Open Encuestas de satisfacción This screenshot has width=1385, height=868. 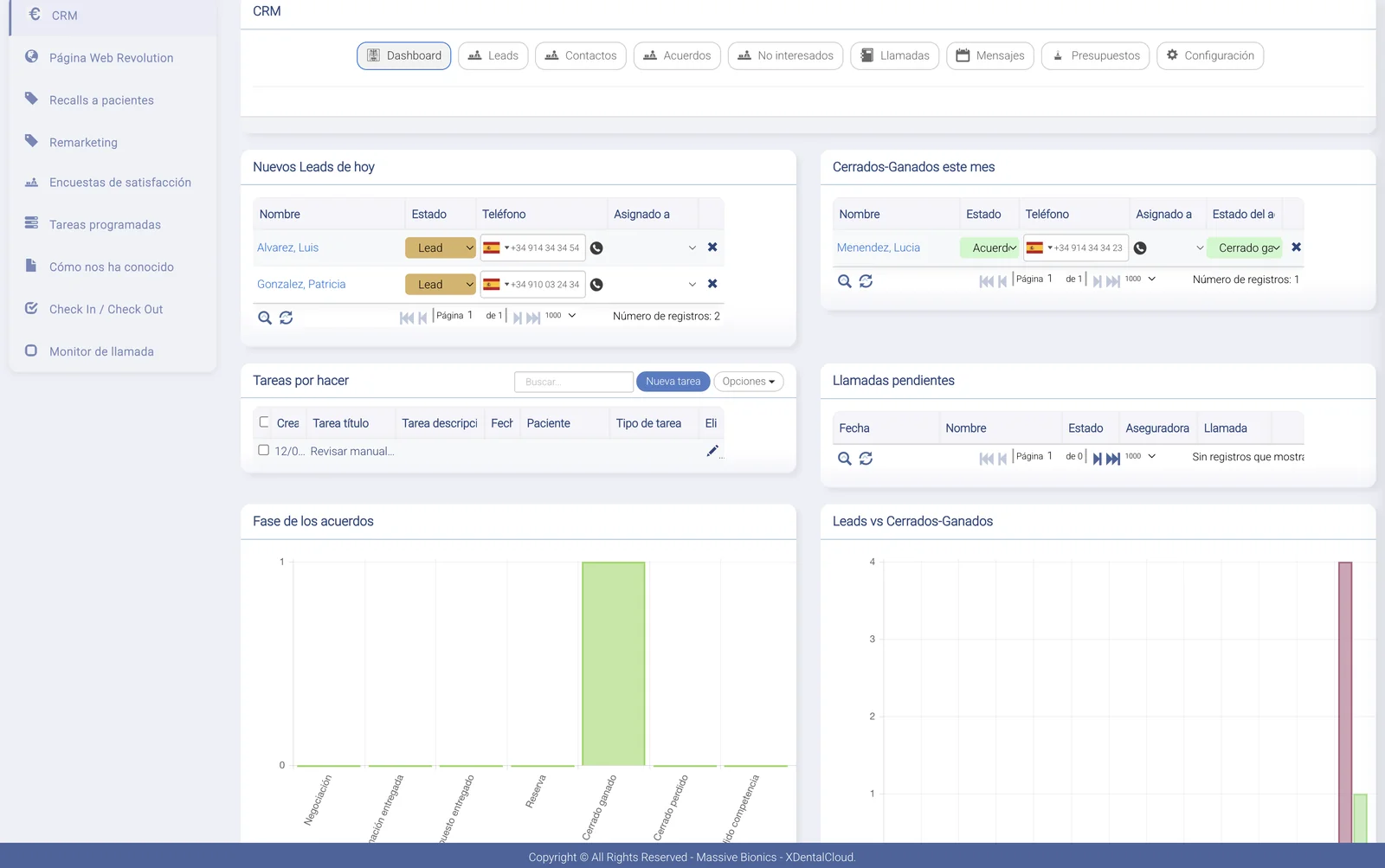119,183
